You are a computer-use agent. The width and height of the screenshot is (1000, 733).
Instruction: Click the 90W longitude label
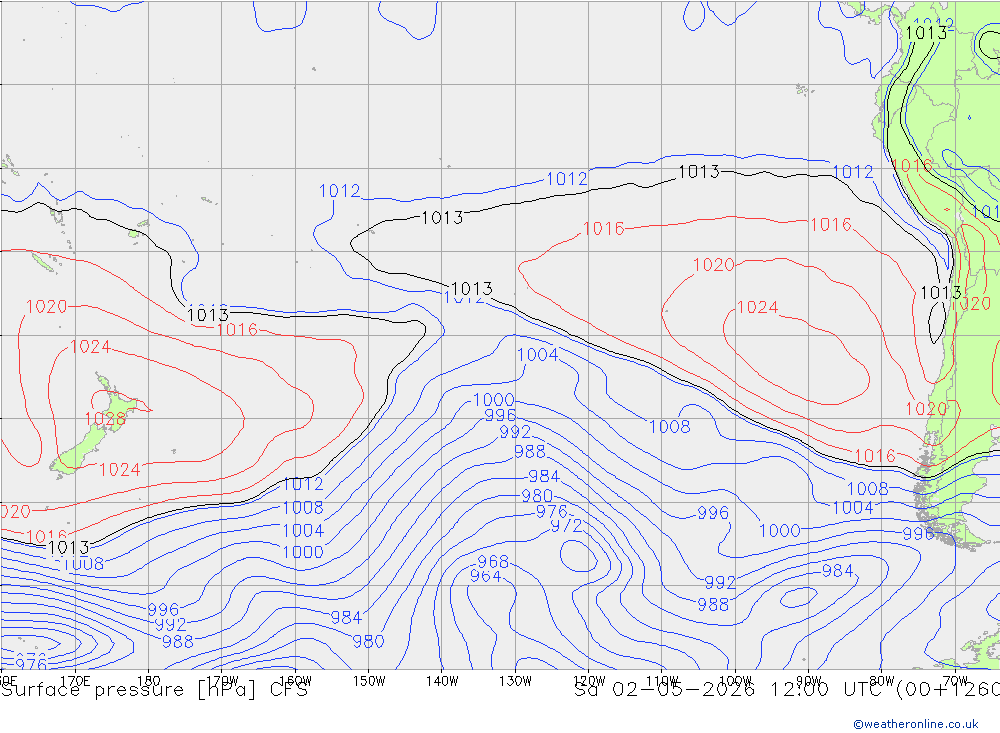(809, 681)
